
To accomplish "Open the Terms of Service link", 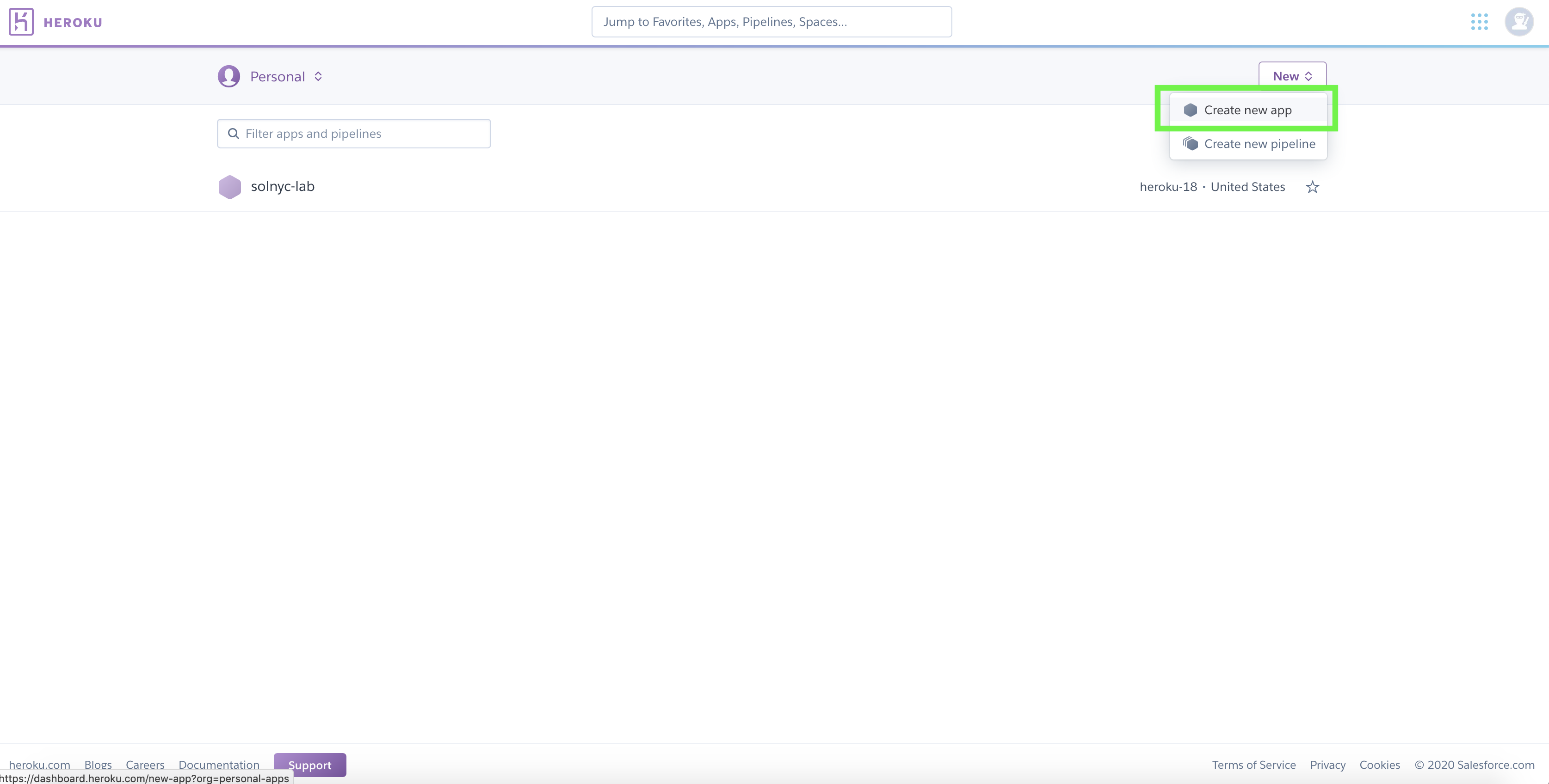I will [x=1254, y=764].
